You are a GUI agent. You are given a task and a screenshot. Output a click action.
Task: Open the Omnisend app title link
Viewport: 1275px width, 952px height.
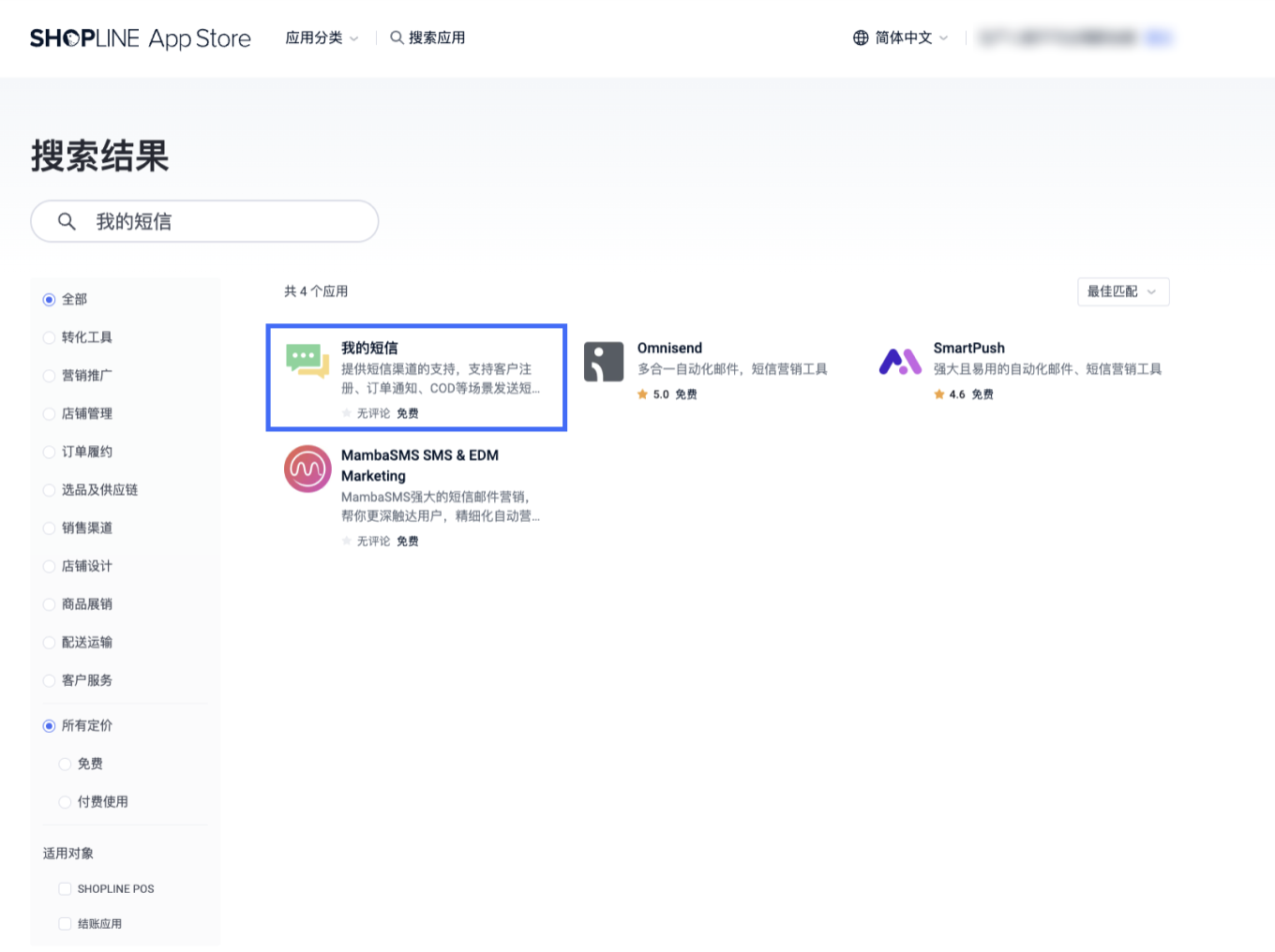tap(669, 348)
